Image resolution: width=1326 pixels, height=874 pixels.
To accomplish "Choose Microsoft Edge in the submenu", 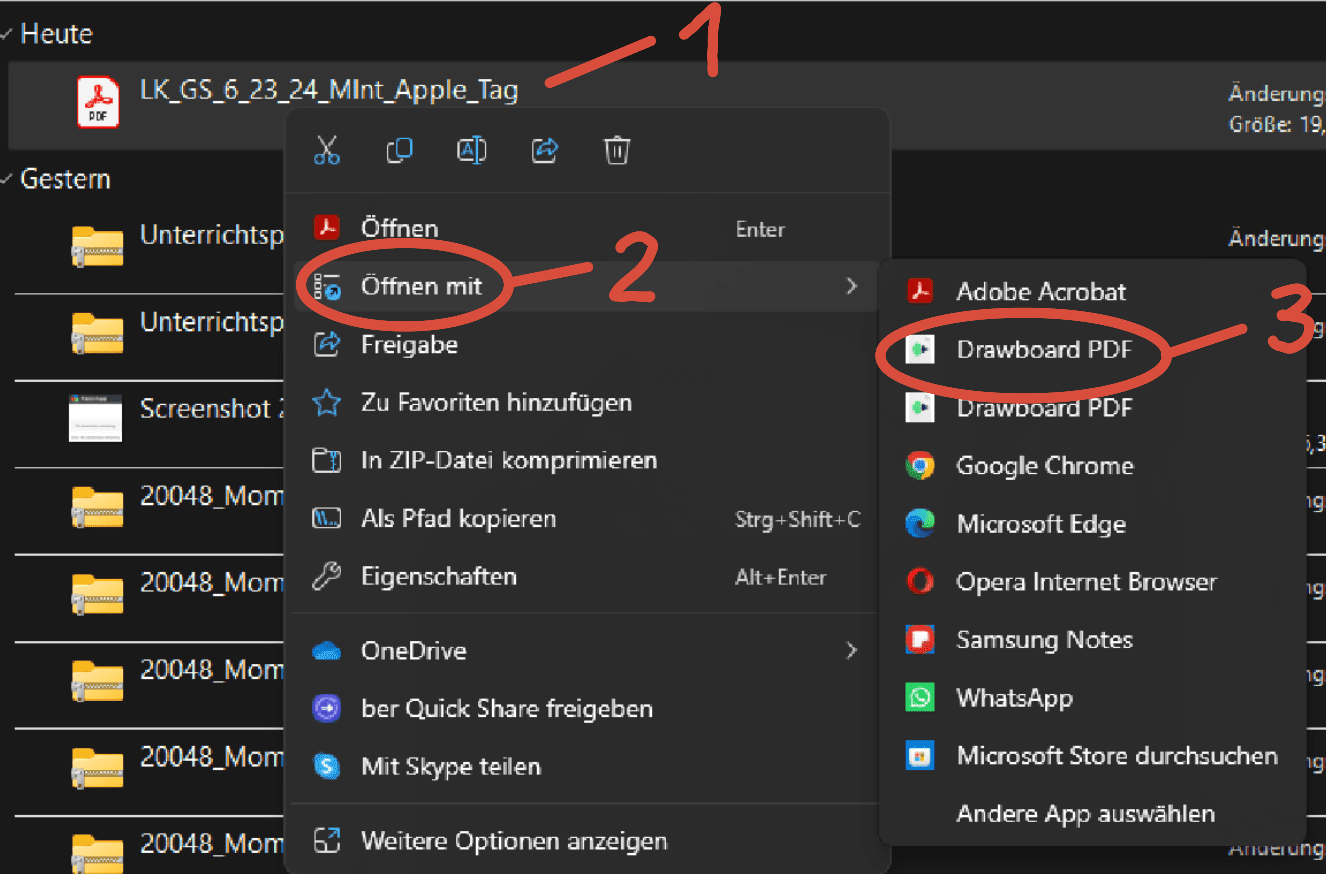I will [x=1093, y=524].
